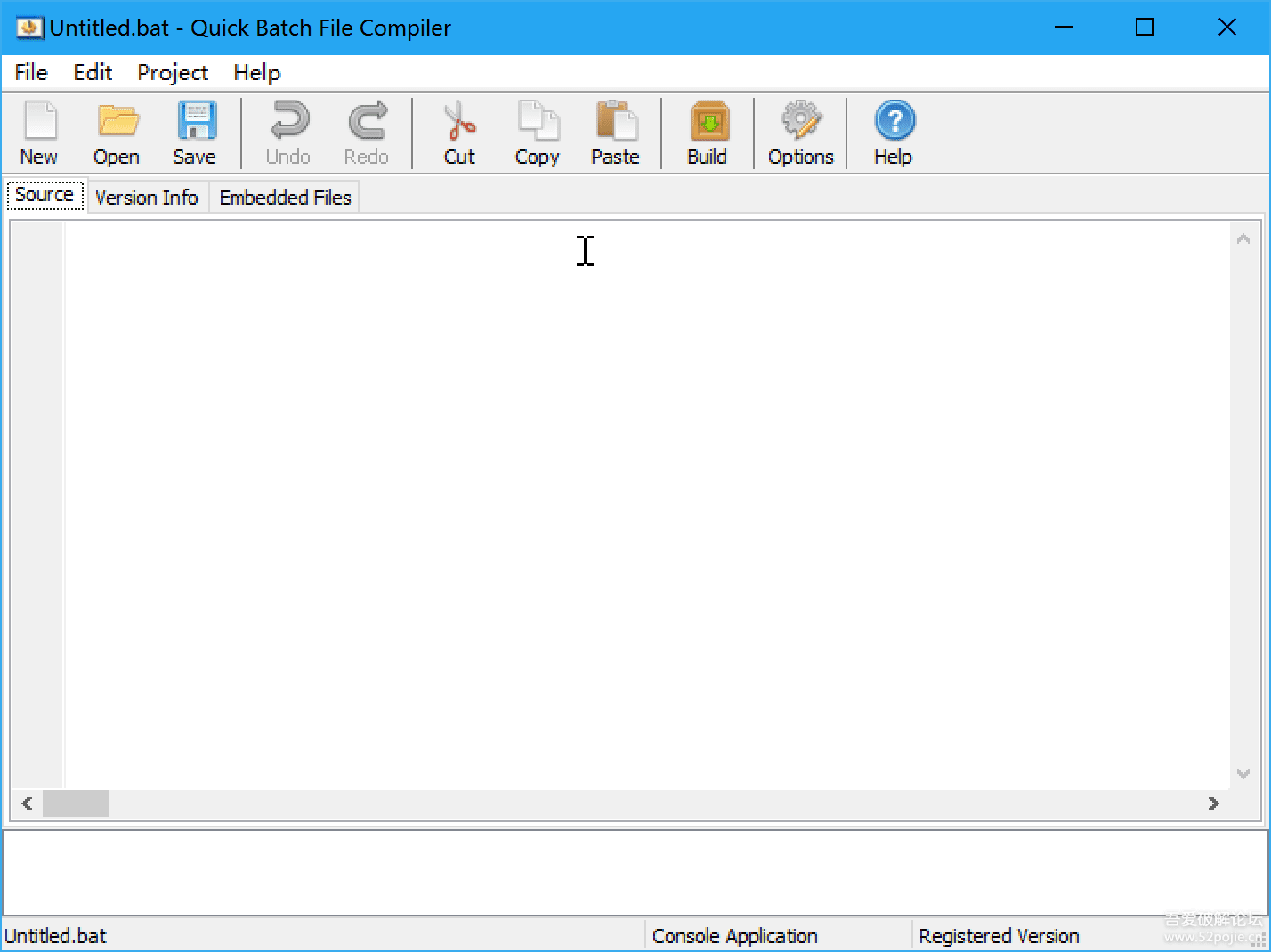Click inside the source code editor area
This screenshot has width=1271, height=952.
click(647, 504)
